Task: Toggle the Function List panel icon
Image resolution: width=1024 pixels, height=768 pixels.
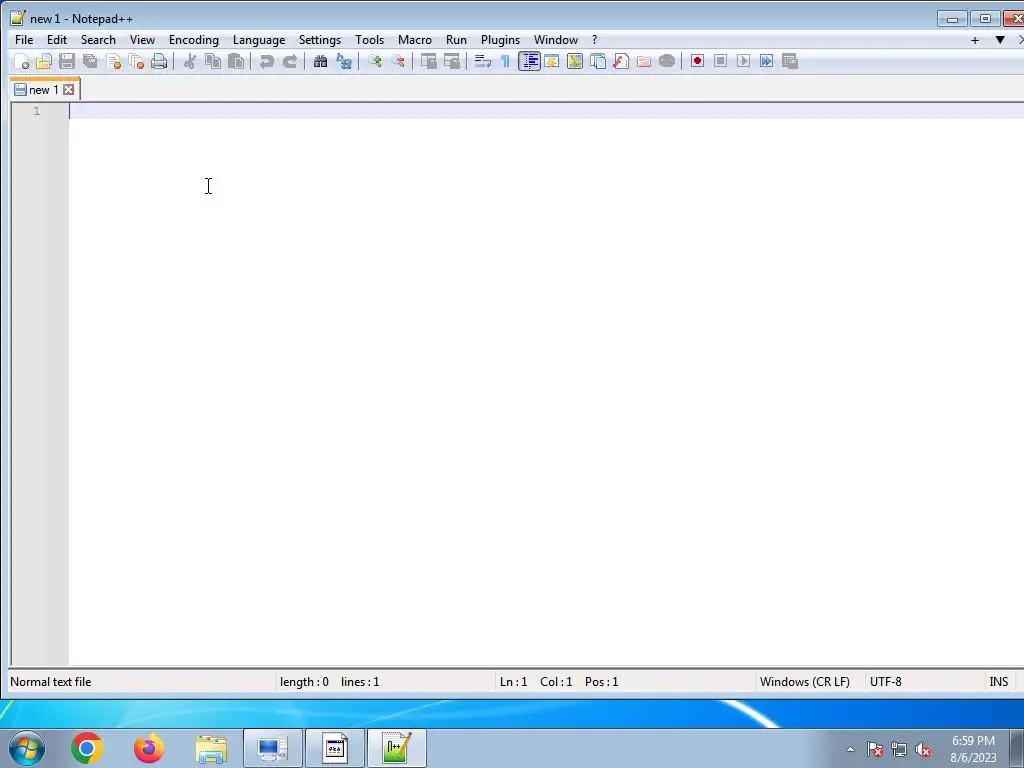Action: (x=620, y=61)
